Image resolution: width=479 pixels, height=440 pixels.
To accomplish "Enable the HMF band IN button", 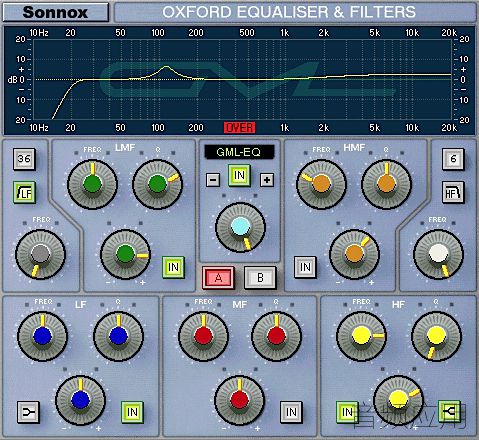I will [305, 267].
